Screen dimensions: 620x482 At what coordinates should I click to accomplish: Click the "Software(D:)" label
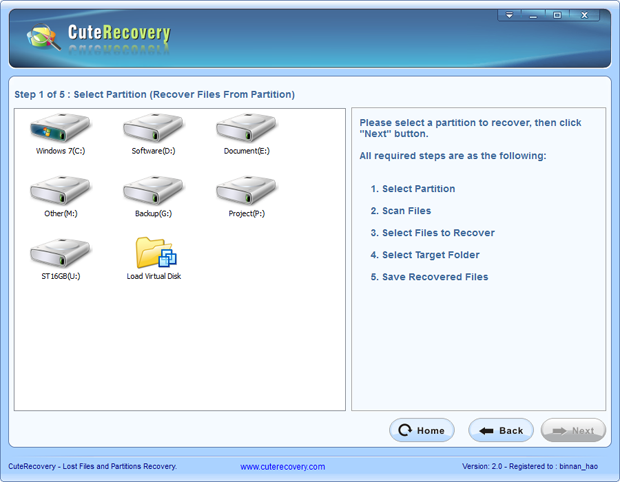click(153, 151)
